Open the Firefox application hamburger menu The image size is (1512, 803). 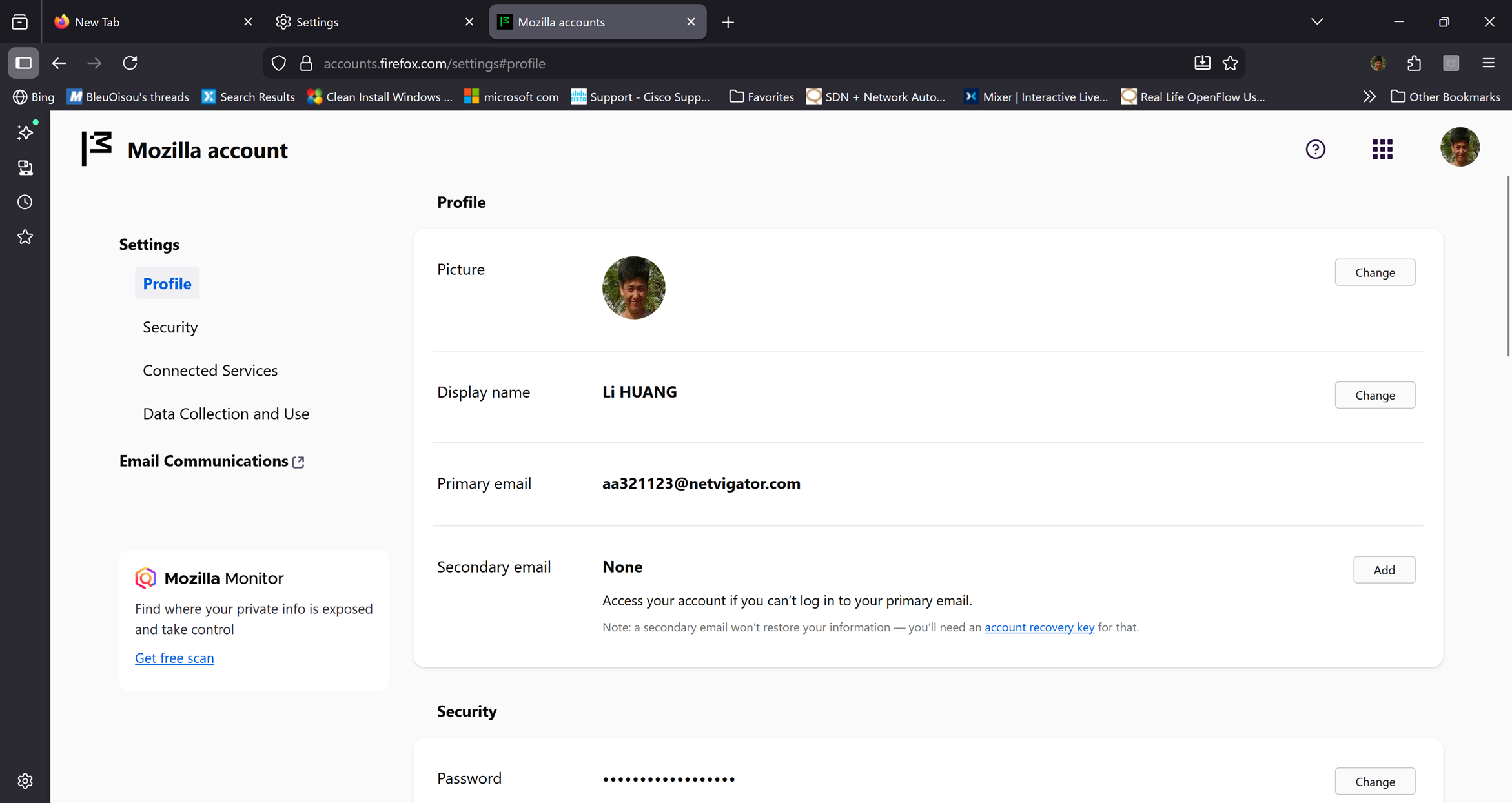(1489, 63)
